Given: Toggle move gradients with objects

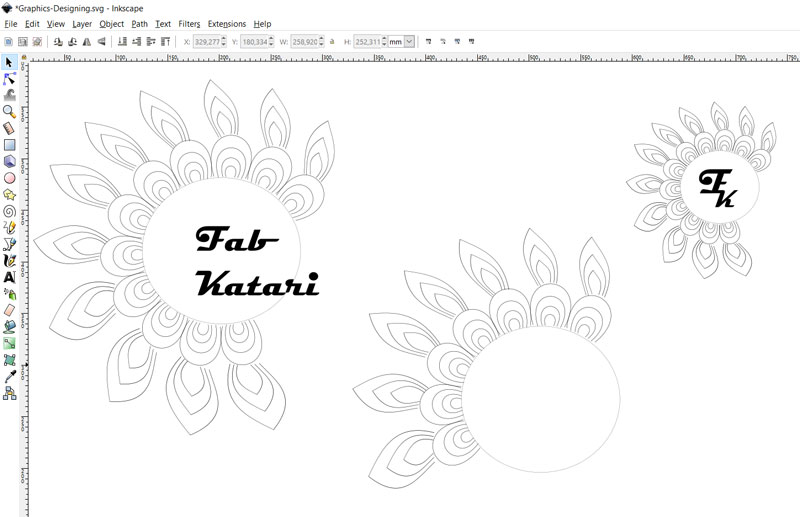Looking at the screenshot, I should click(457, 41).
